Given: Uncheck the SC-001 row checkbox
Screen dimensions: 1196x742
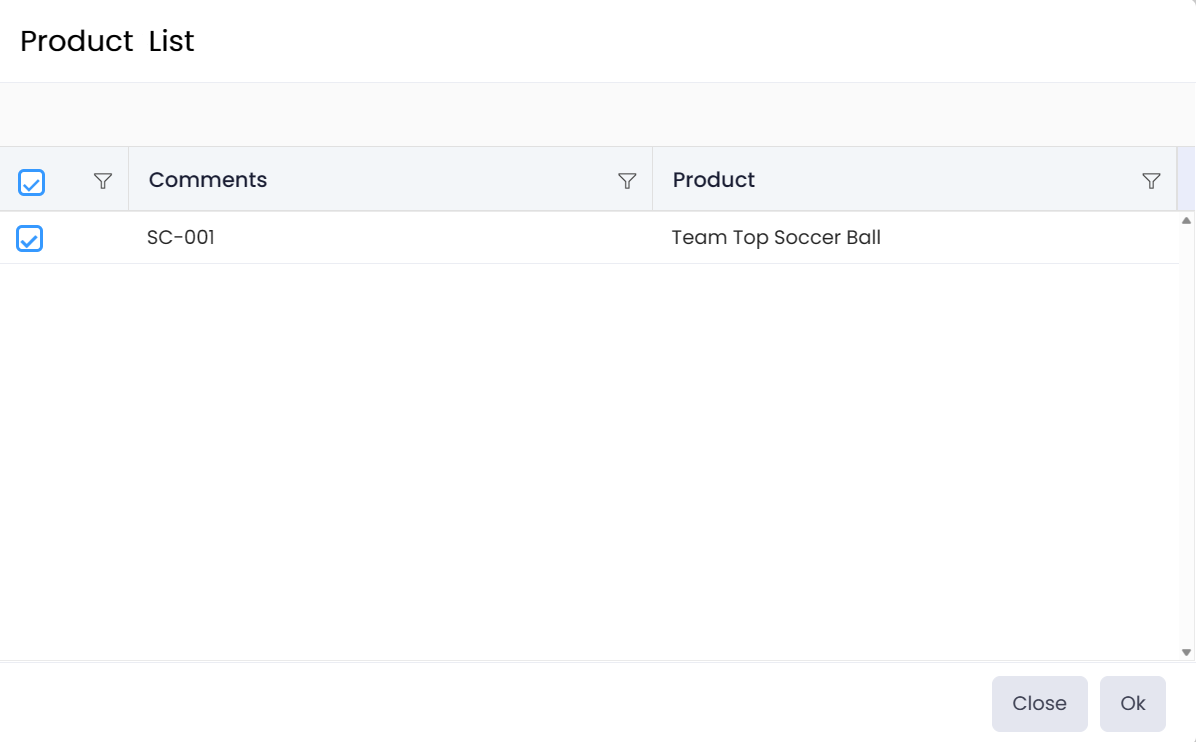Looking at the screenshot, I should (x=30, y=238).
